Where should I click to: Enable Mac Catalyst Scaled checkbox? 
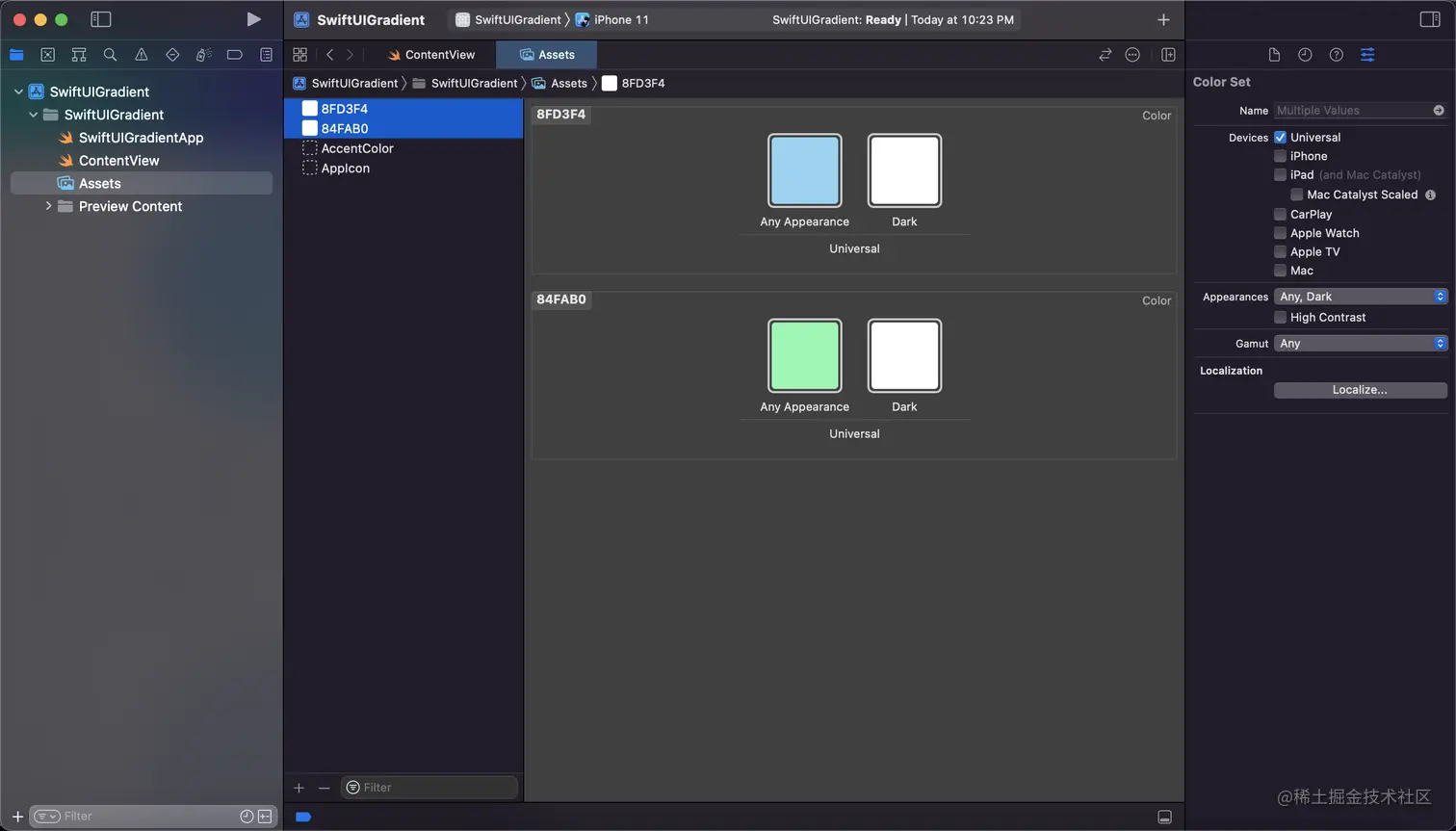[x=1297, y=195]
